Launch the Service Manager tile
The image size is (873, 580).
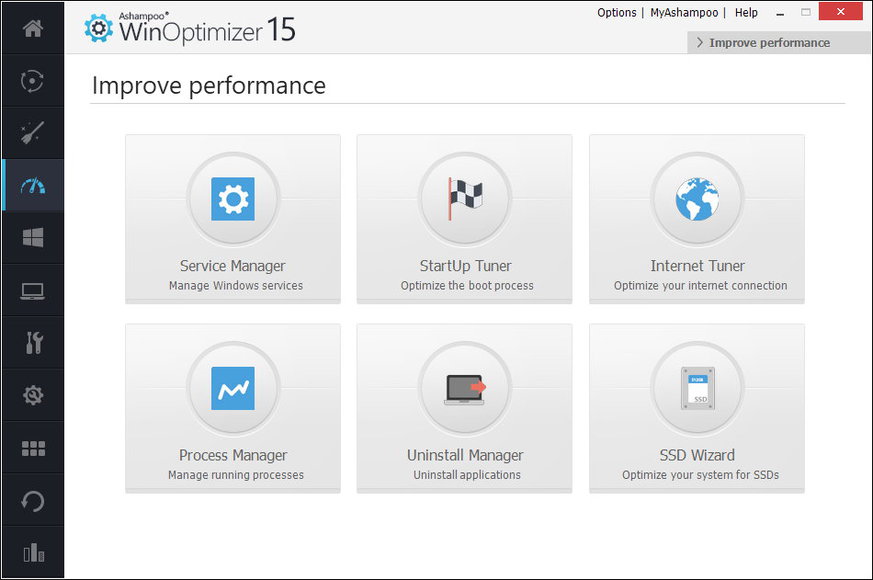(233, 219)
